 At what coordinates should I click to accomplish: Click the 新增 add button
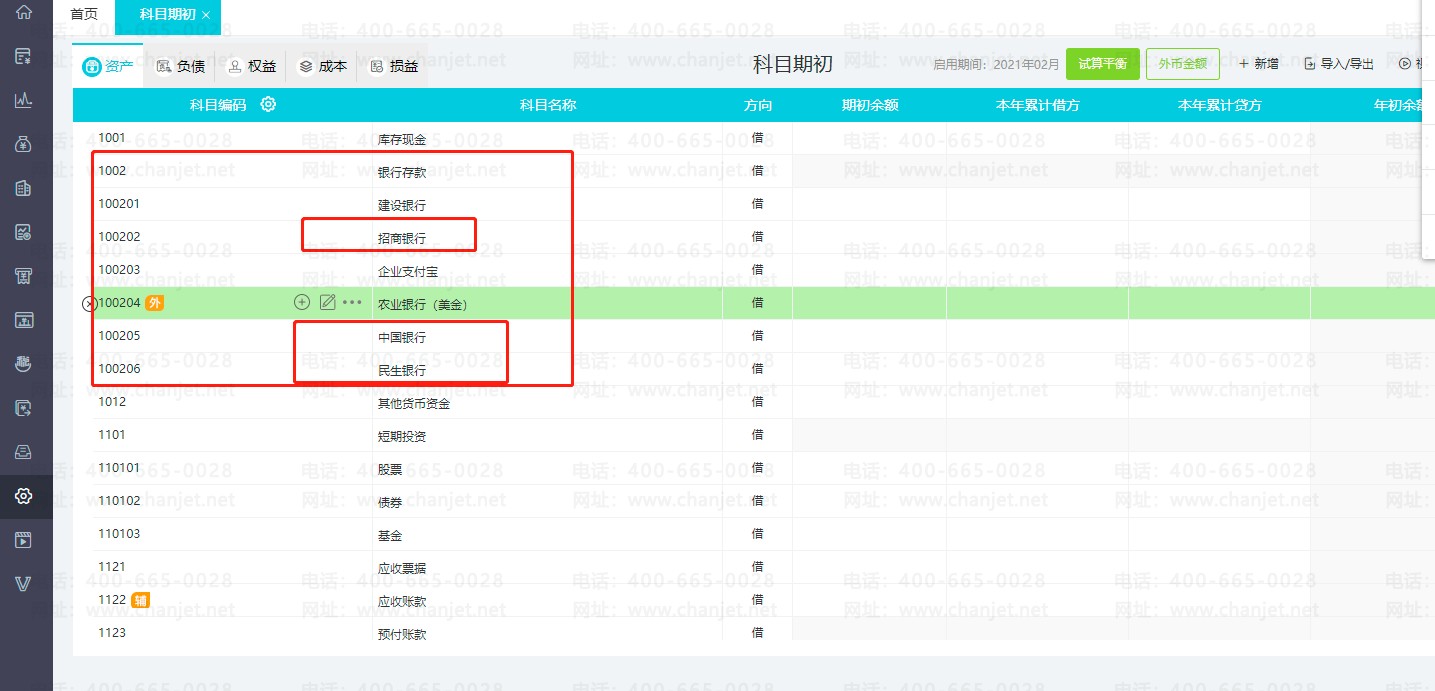1259,64
